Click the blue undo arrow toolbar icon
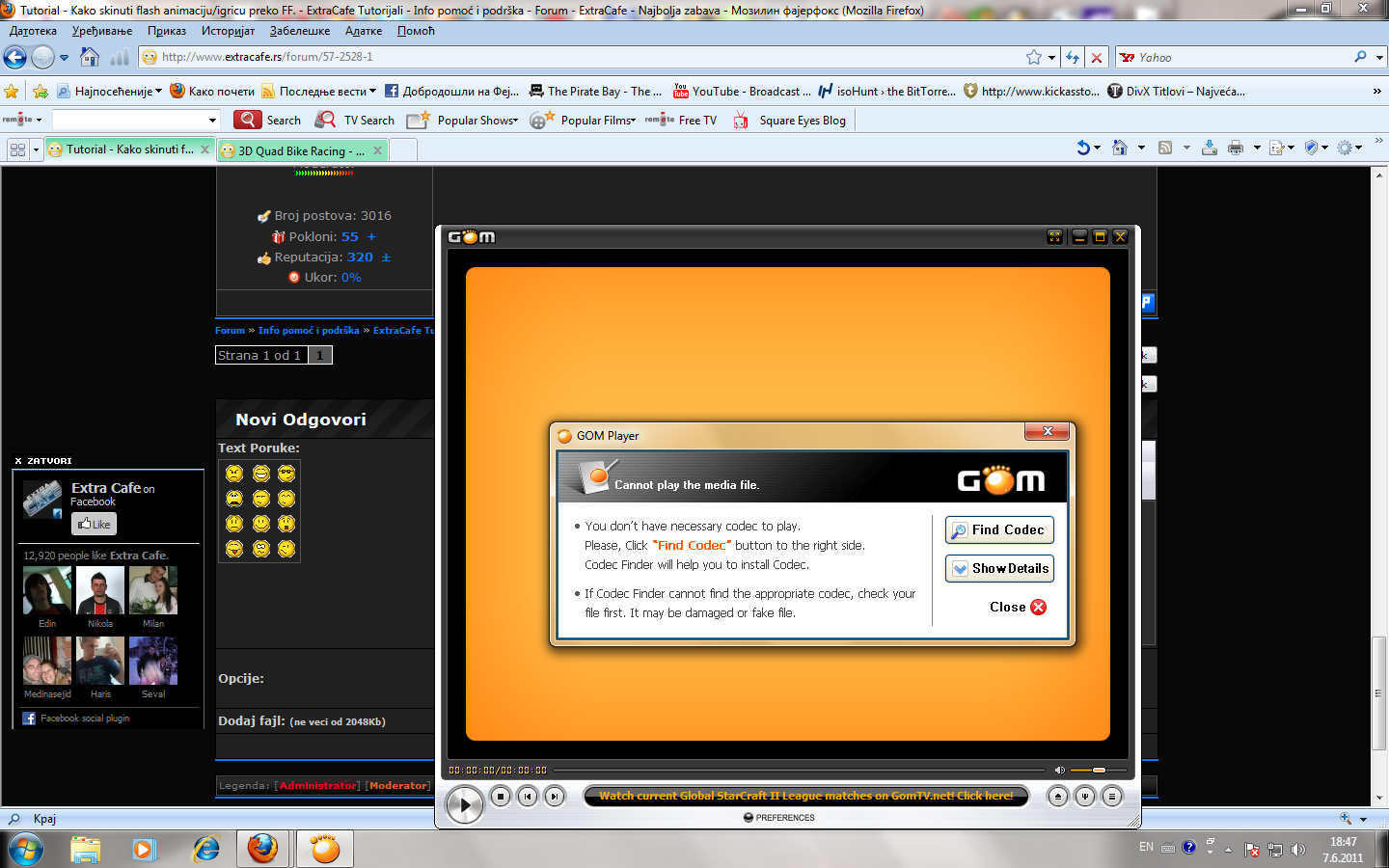Image resolution: width=1389 pixels, height=868 pixels. point(1083,148)
